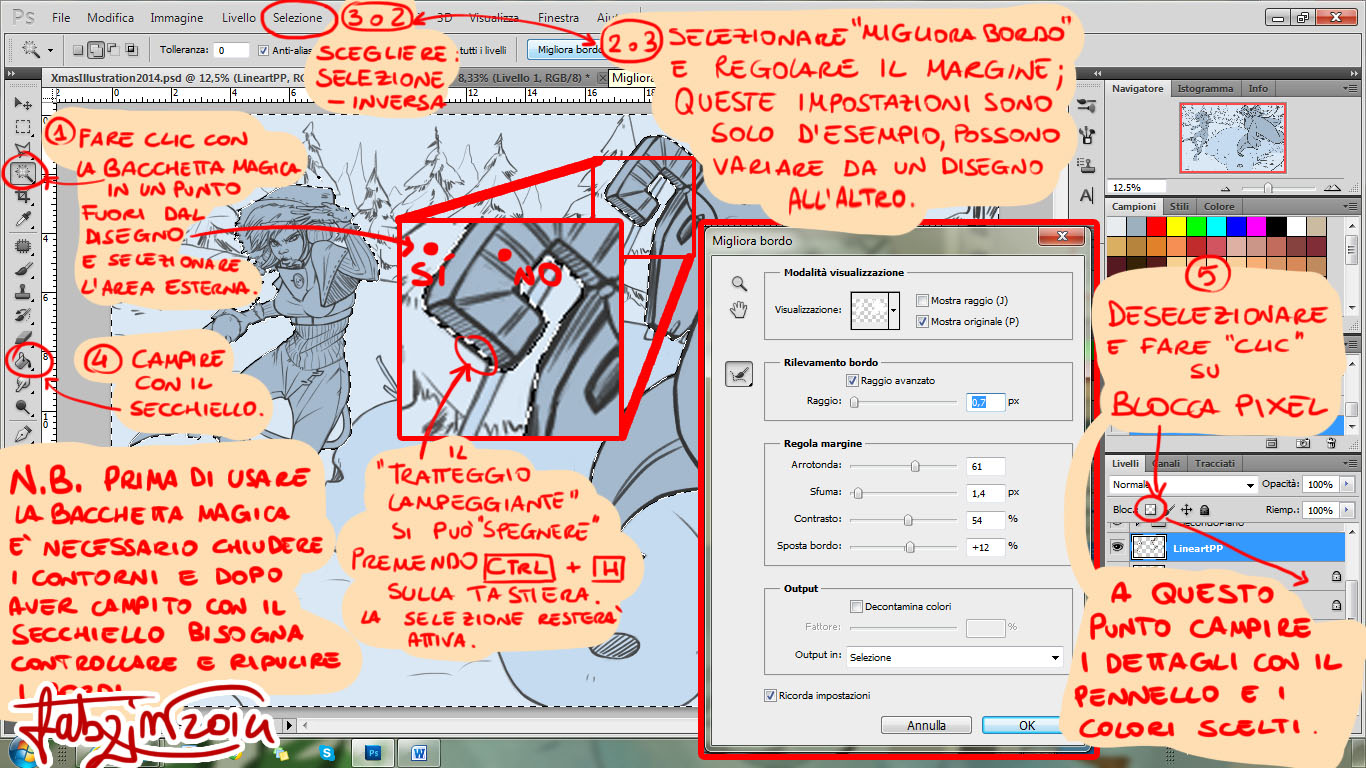
Task: Toggle the Raggio avanzato checkbox
Action: 852,380
